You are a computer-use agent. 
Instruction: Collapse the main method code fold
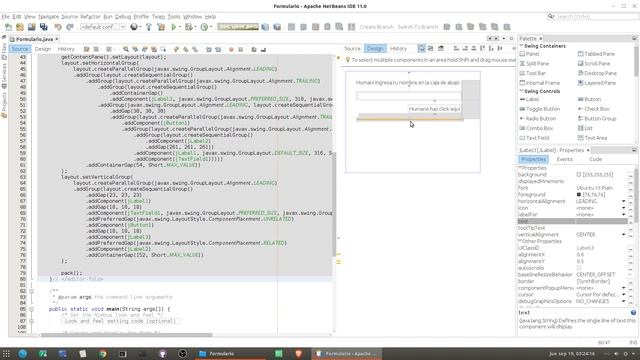coord(31,309)
